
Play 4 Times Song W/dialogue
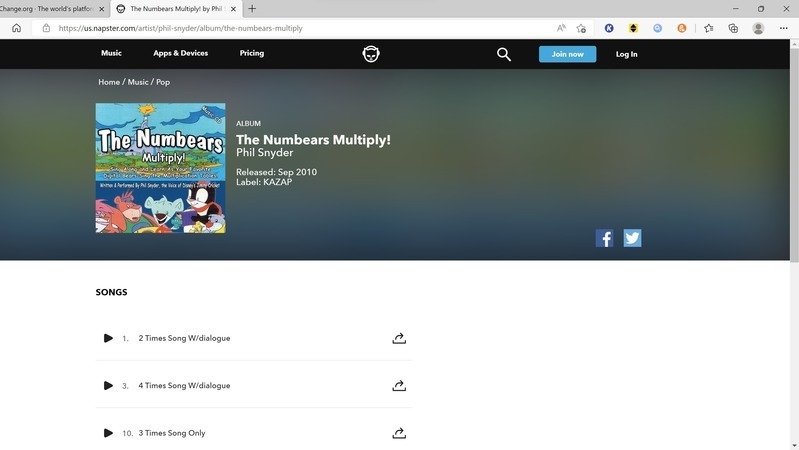click(x=108, y=386)
